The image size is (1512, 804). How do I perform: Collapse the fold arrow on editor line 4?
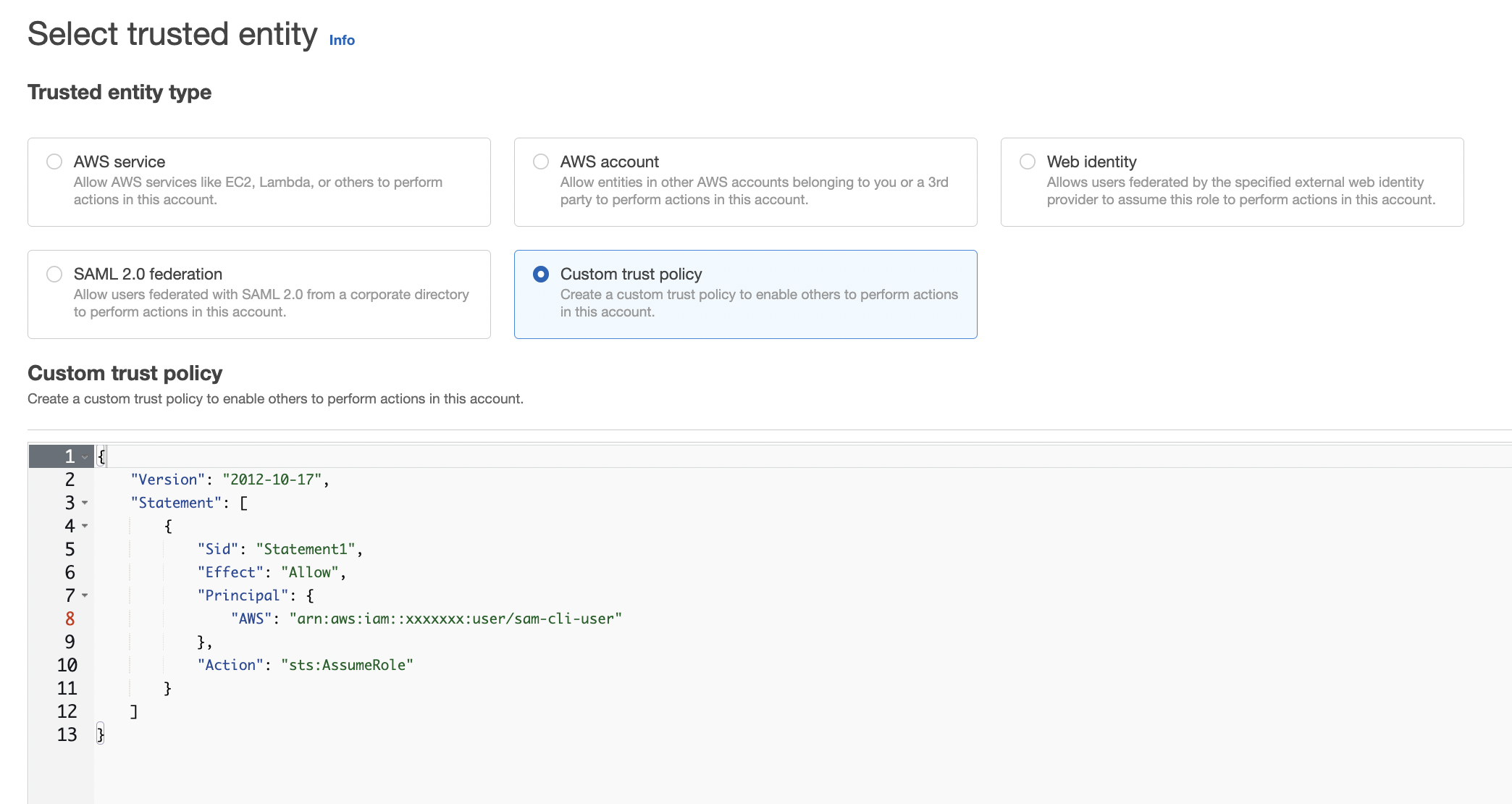pos(85,526)
